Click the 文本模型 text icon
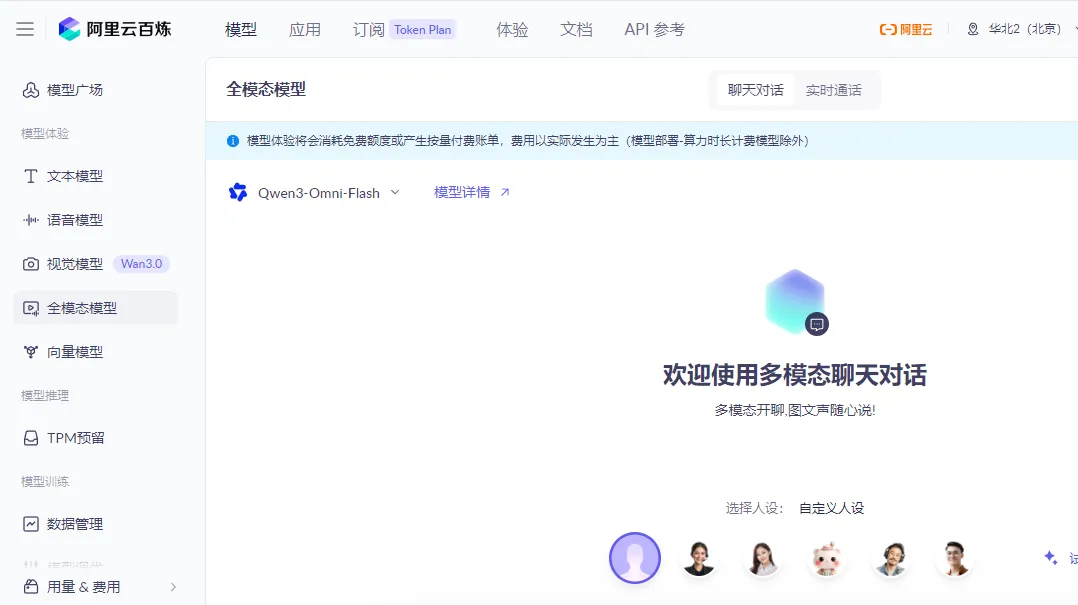The width and height of the screenshot is (1078, 605). [31, 177]
